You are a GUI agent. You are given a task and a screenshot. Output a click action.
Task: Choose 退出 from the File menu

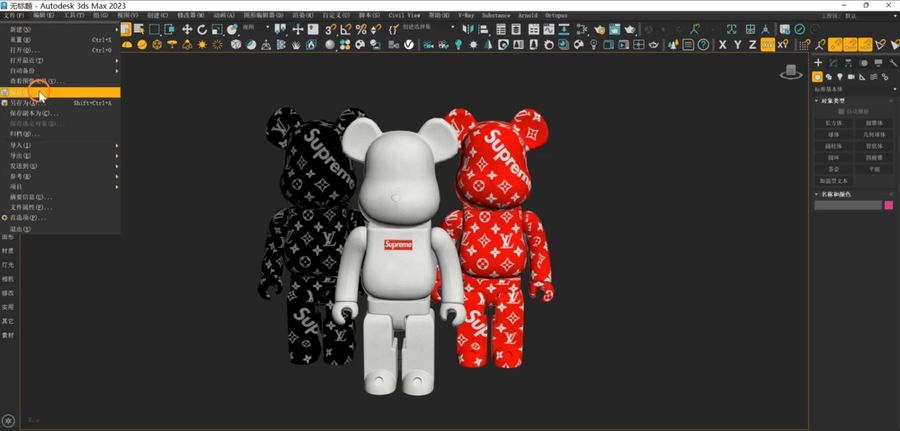click(61, 230)
